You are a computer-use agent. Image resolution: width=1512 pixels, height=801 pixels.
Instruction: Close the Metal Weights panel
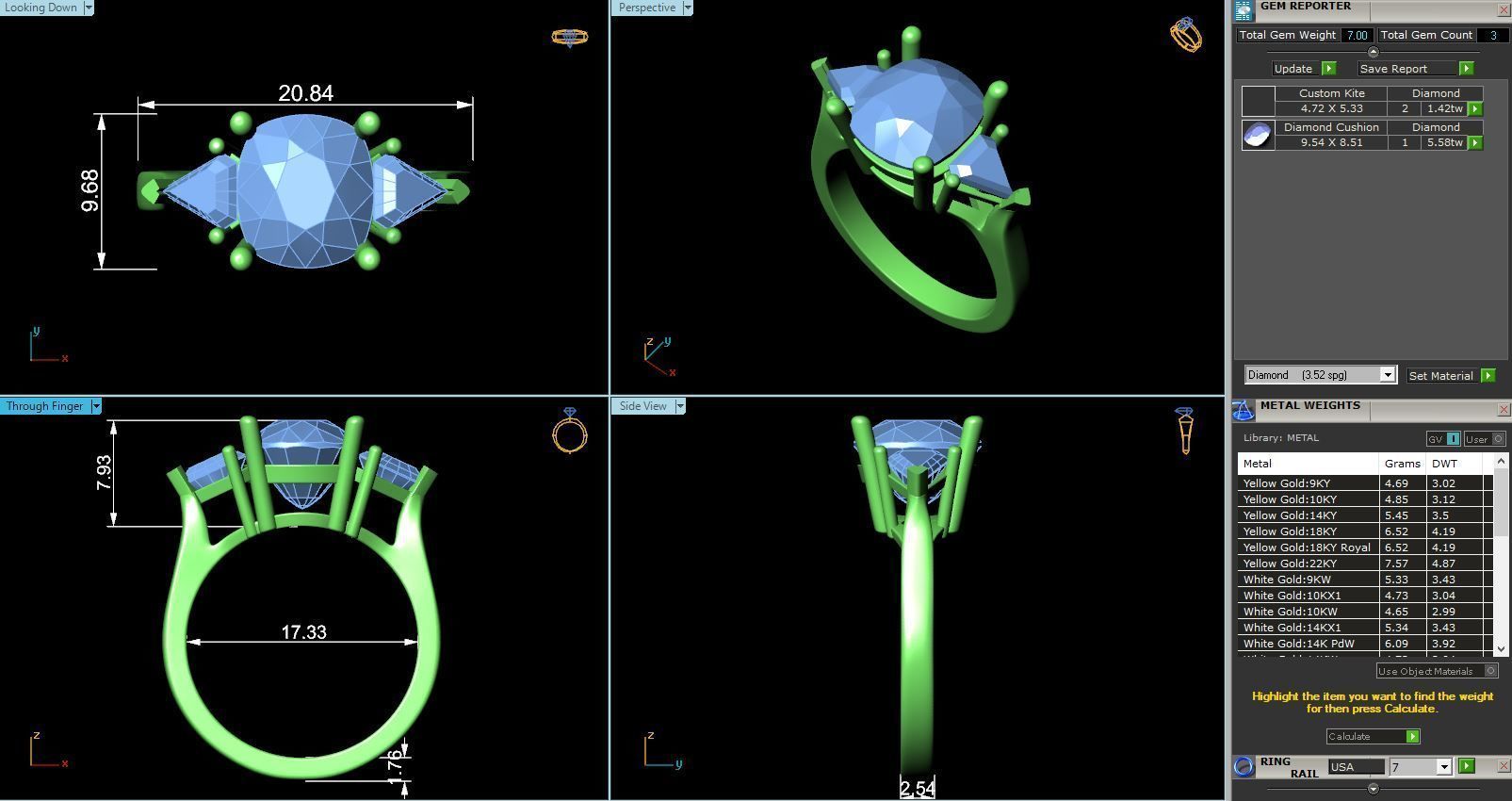1504,409
